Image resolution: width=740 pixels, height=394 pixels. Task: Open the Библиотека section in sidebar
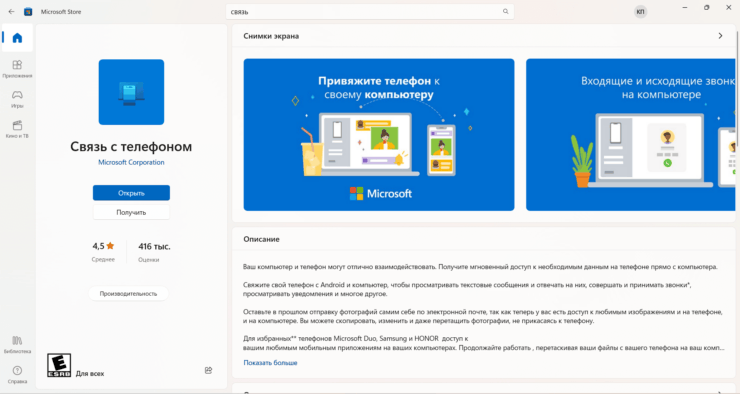17,344
